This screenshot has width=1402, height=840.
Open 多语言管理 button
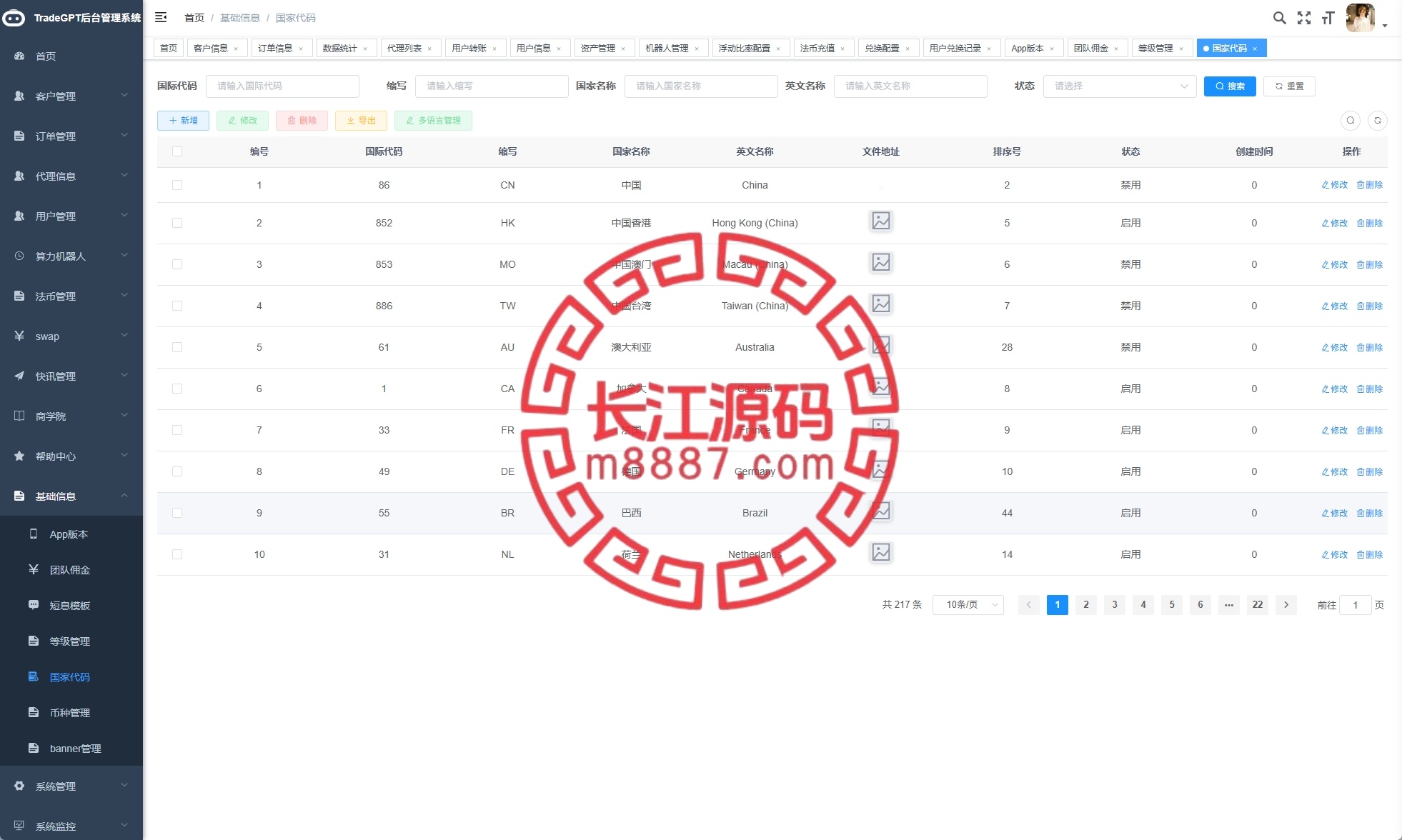click(433, 121)
